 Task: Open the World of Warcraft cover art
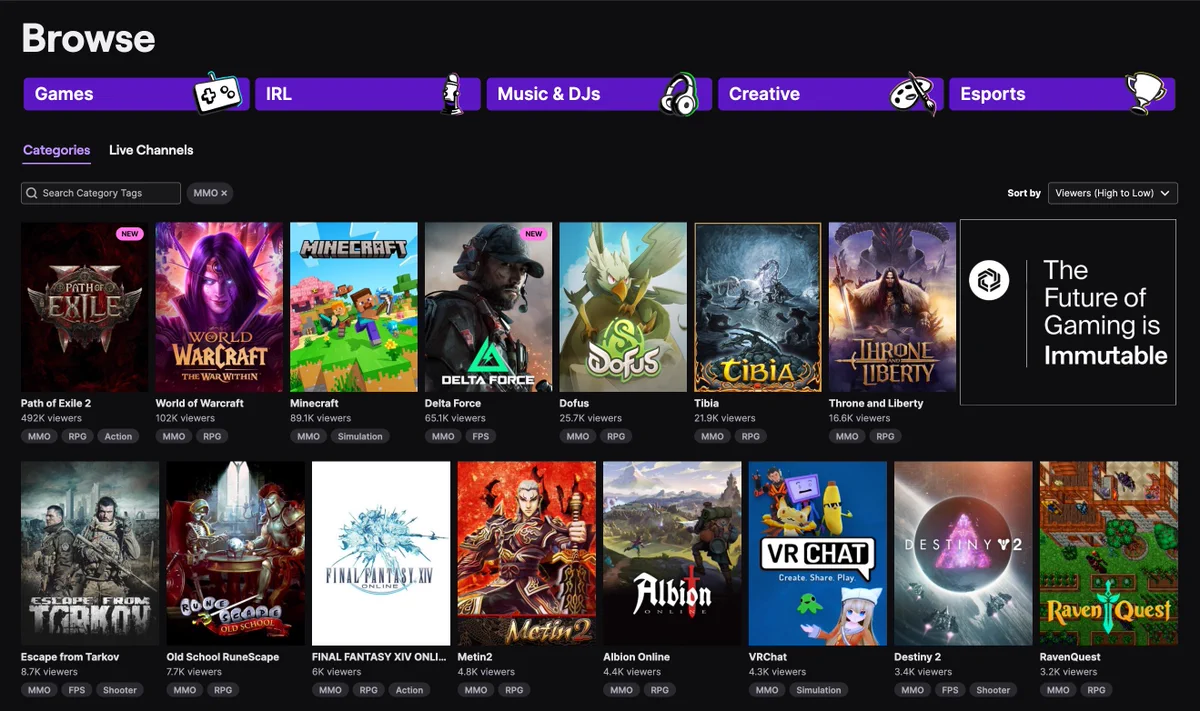[219, 307]
